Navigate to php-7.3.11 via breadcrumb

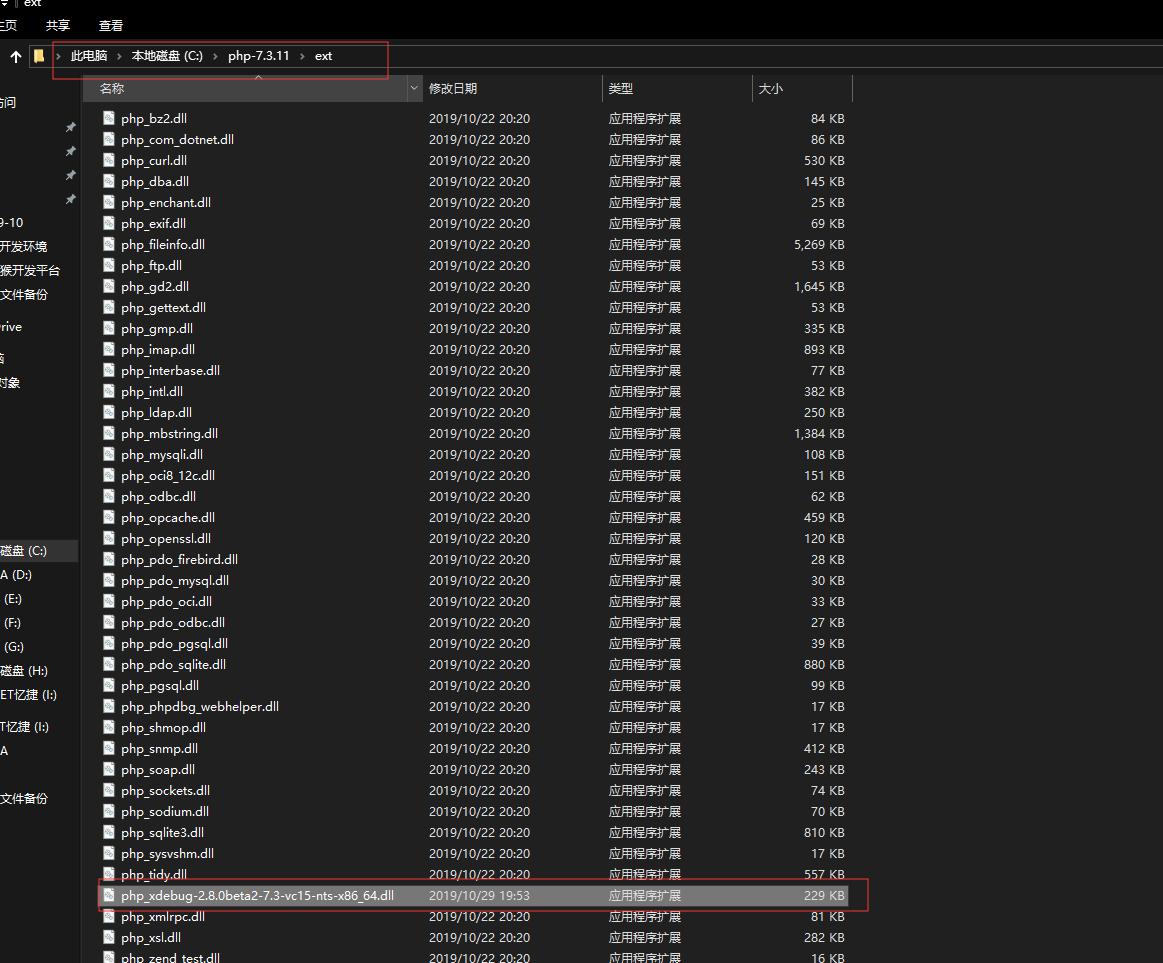pyautogui.click(x=259, y=56)
